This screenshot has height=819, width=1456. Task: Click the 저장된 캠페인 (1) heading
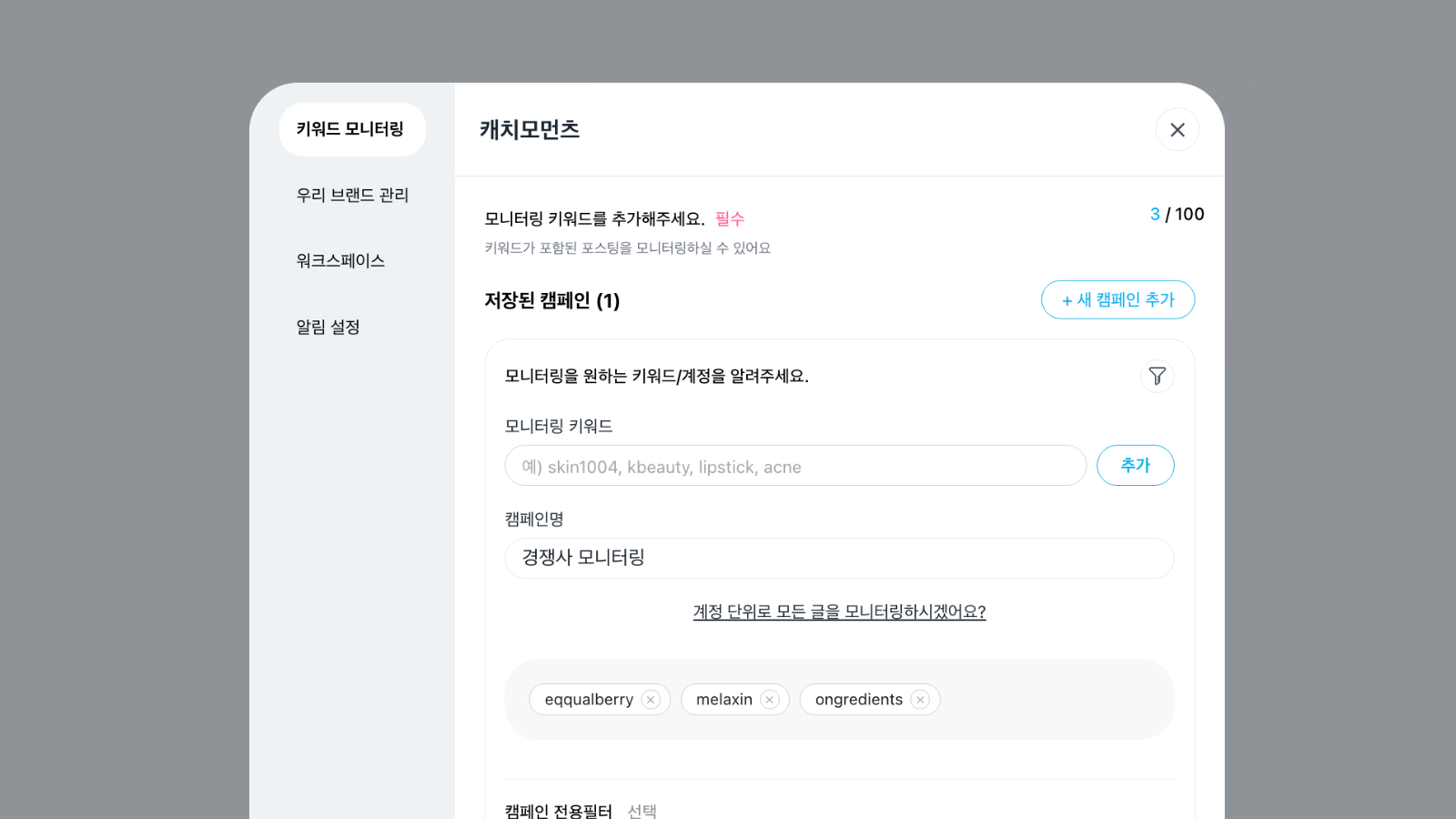point(551,300)
